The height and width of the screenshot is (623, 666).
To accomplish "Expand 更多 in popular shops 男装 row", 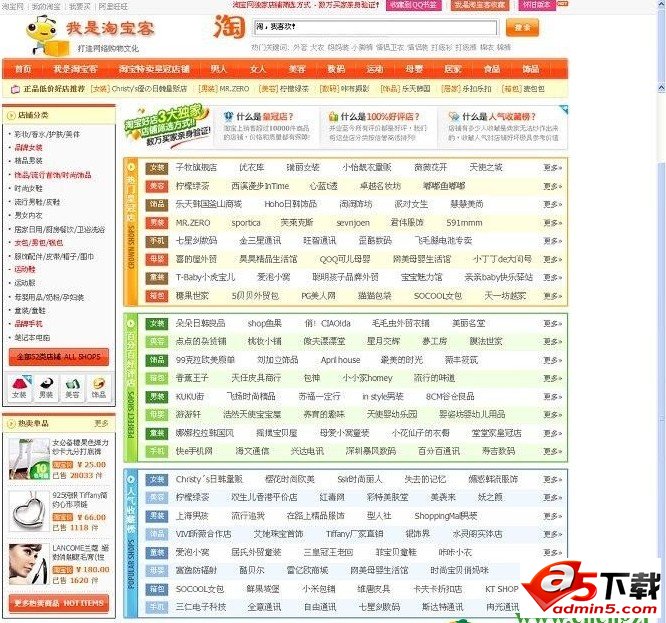I will coord(552,516).
